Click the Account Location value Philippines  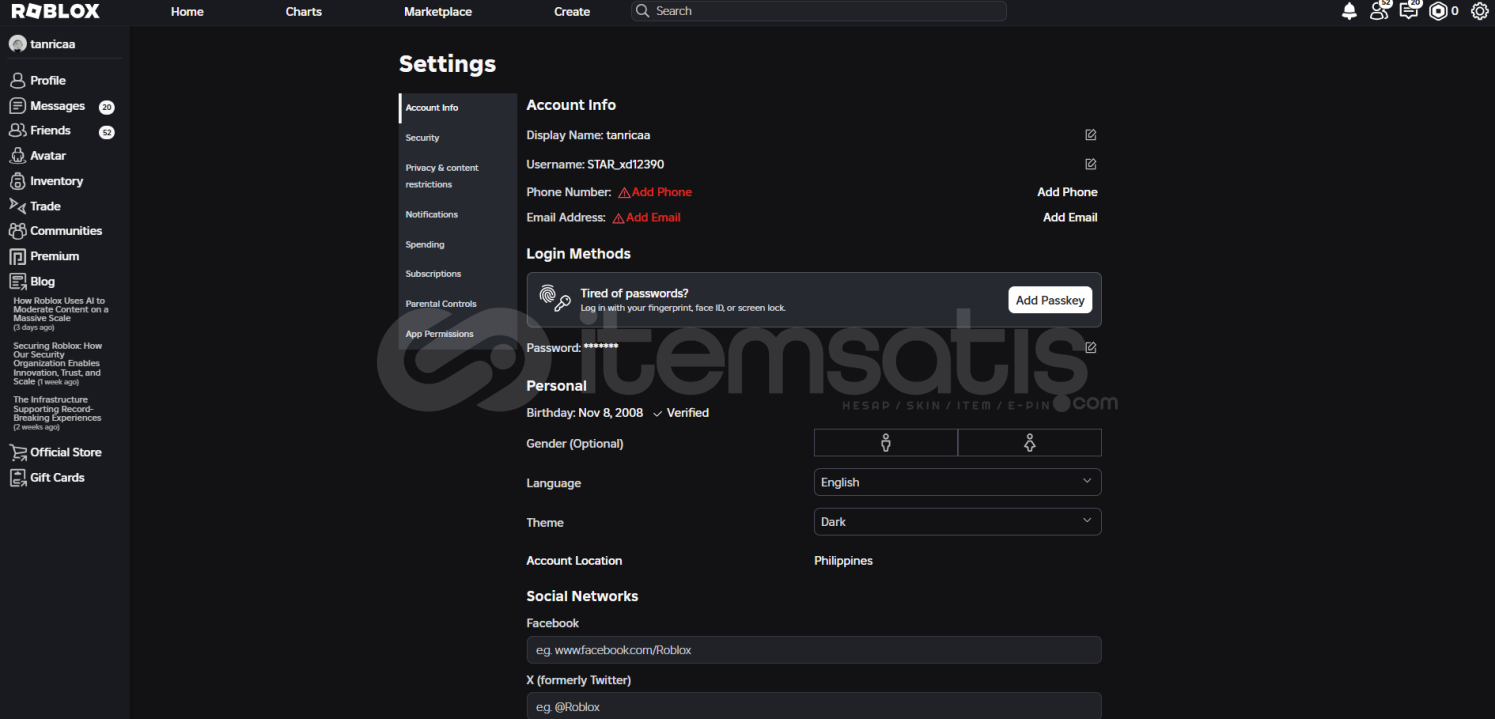[x=843, y=561]
